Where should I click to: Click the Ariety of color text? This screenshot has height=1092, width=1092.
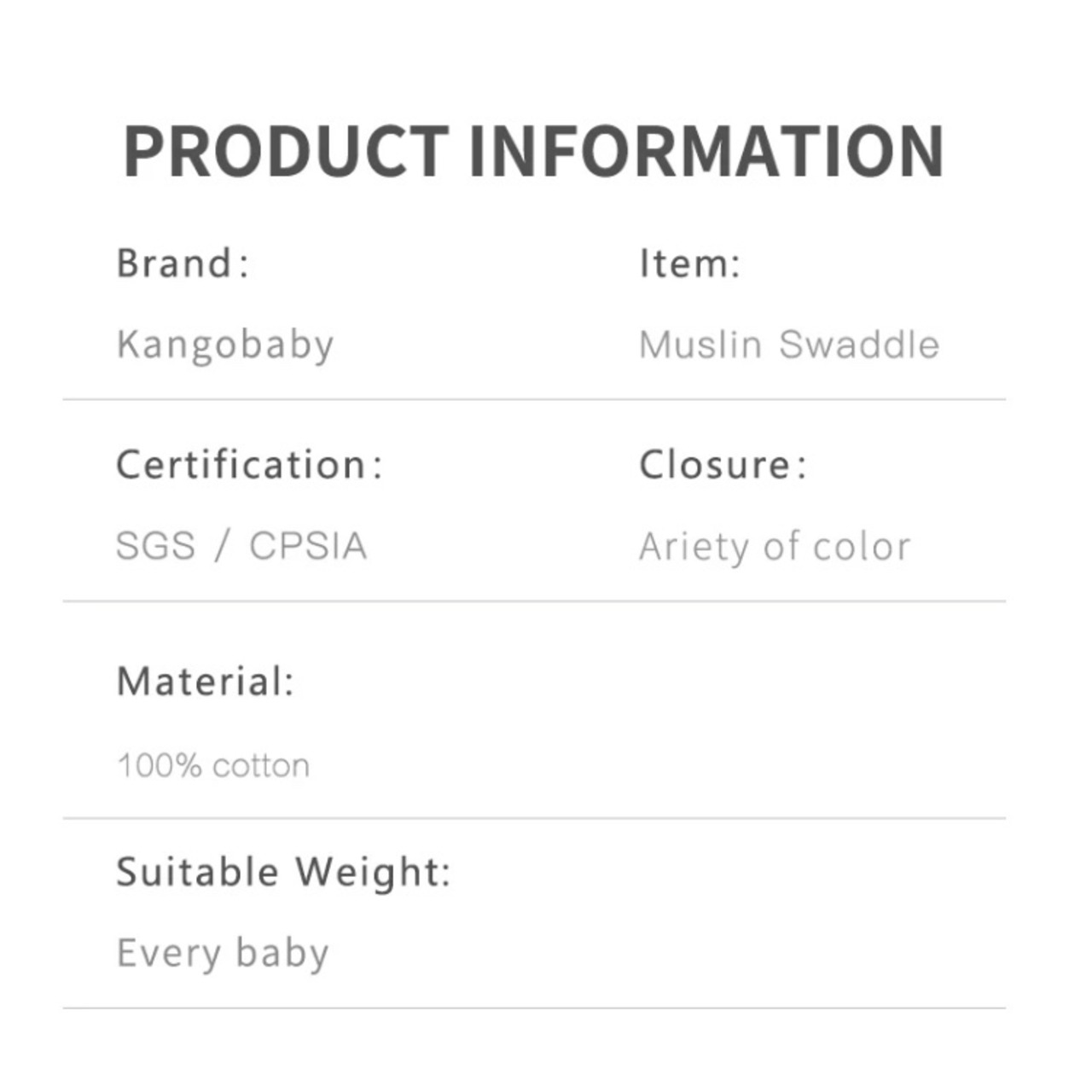click(x=775, y=547)
